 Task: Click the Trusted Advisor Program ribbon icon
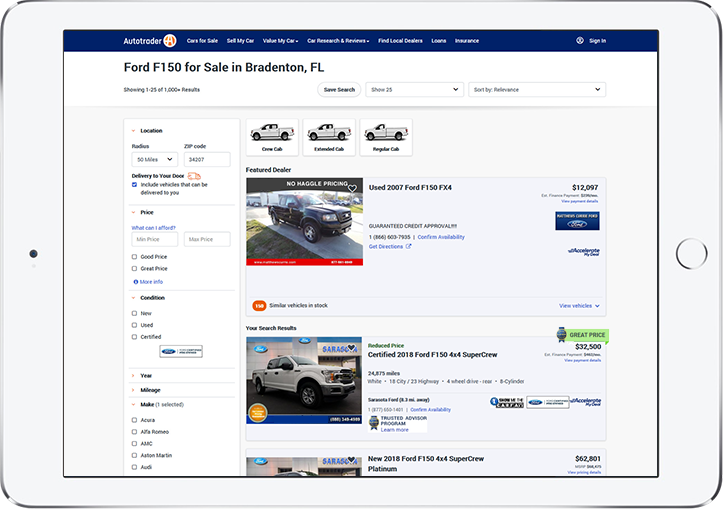pos(374,422)
